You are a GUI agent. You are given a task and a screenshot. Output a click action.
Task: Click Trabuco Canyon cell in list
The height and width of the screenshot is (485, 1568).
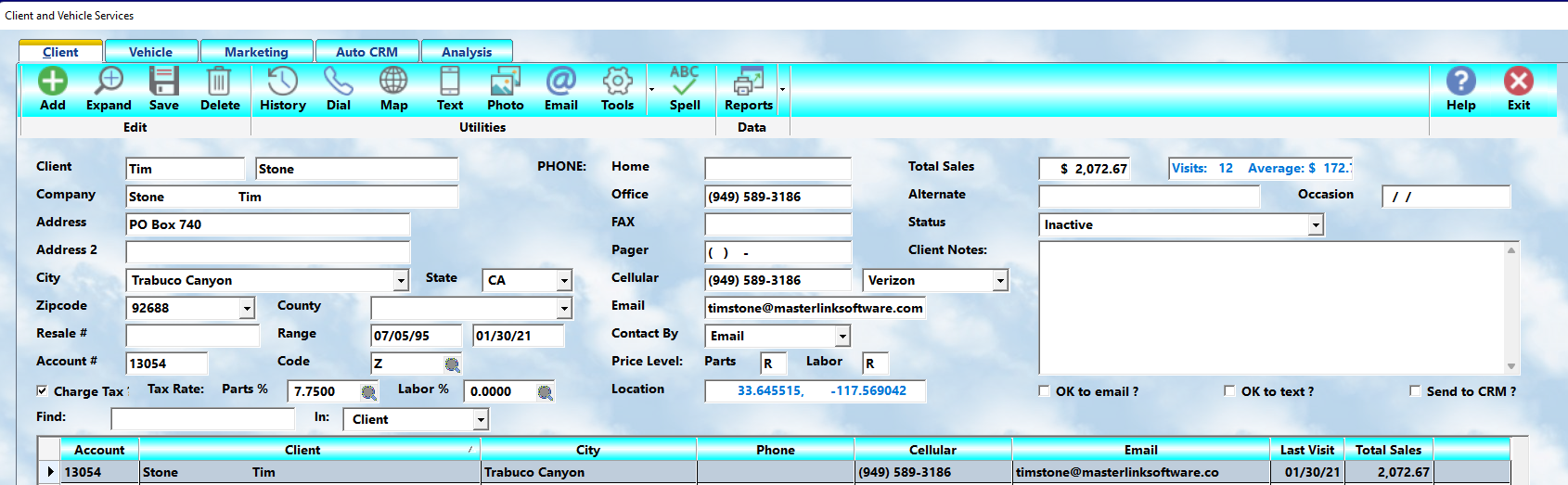tap(588, 472)
